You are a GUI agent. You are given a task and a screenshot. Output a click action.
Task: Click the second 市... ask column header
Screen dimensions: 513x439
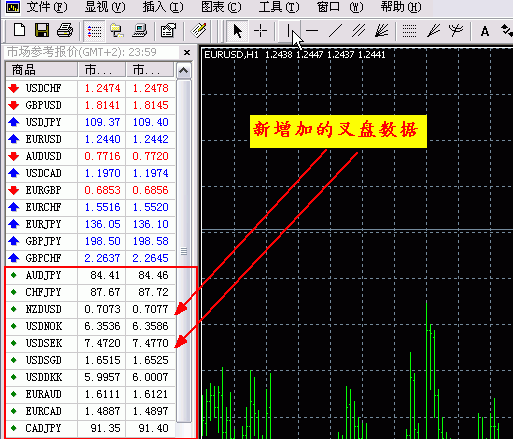tap(150, 70)
